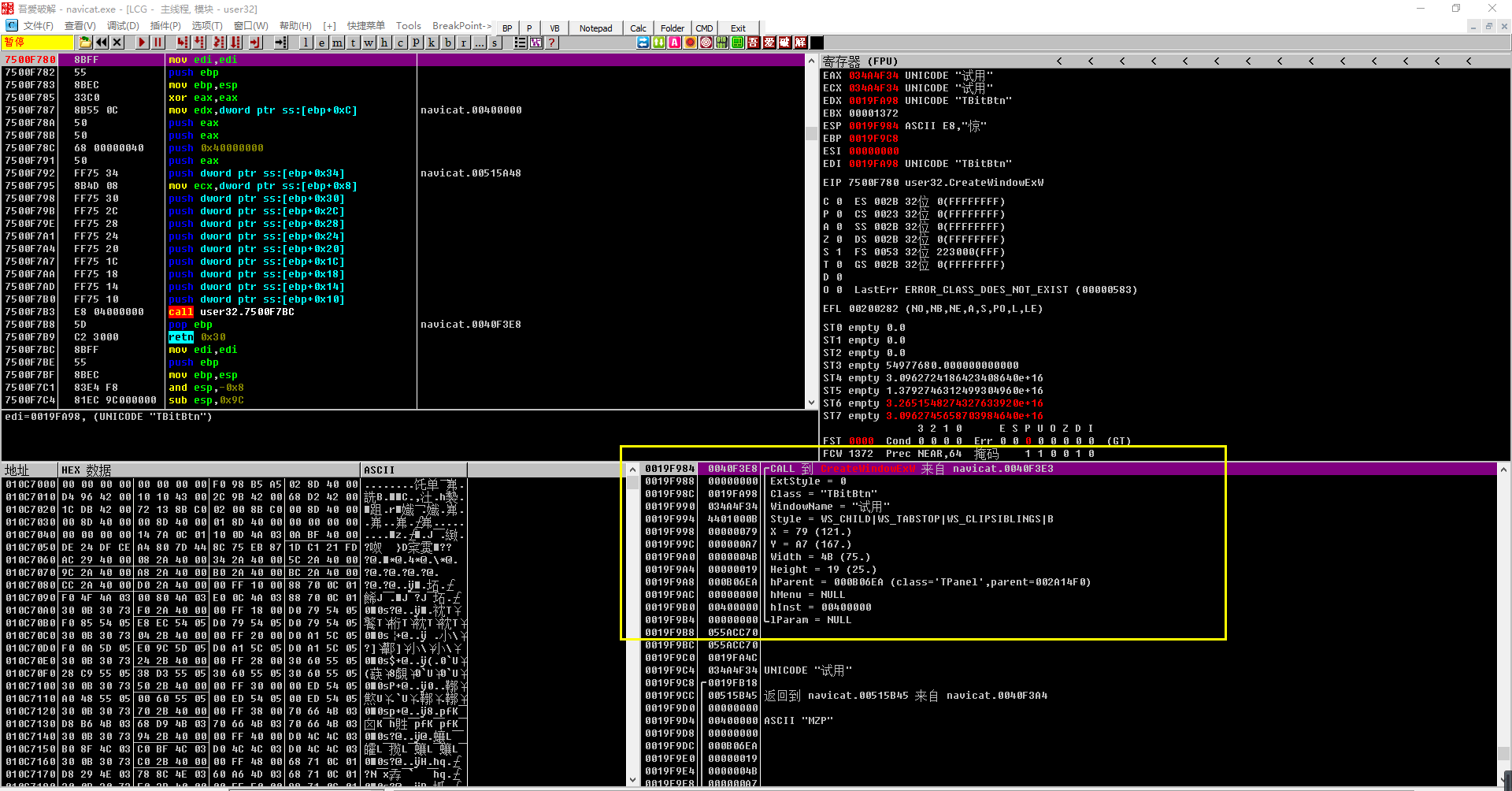Image resolution: width=1512 pixels, height=791 pixels.
Task: Click the VB shortcut button
Action: pyautogui.click(x=554, y=28)
